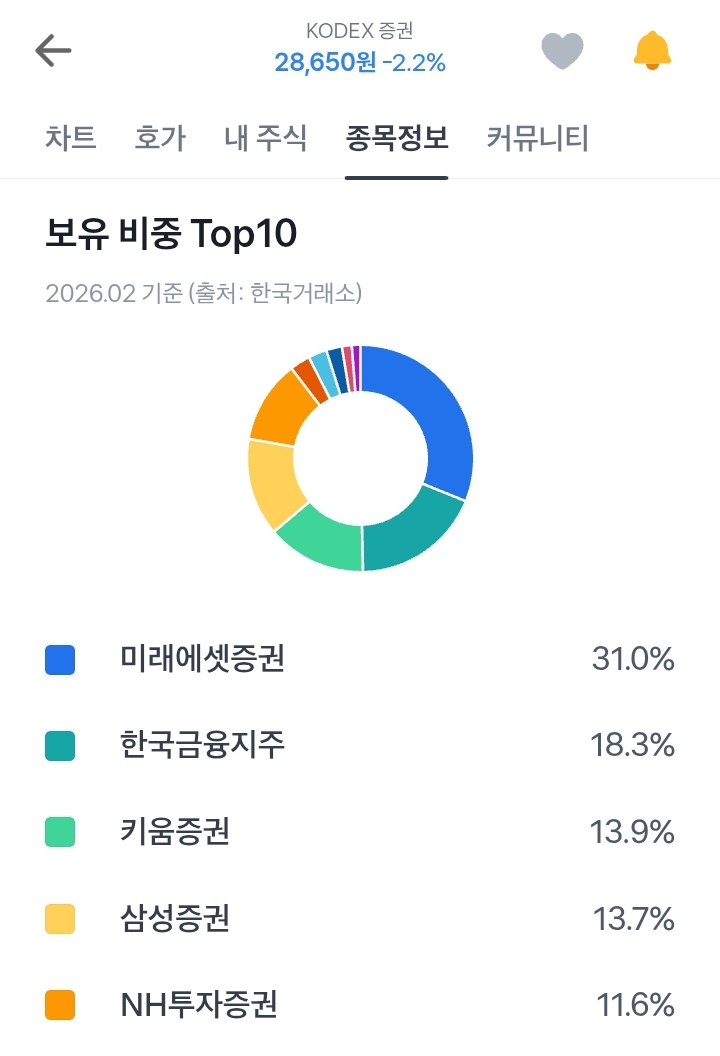720x1056 pixels.
Task: Toggle the yellow bell alert icon
Action: tap(652, 50)
